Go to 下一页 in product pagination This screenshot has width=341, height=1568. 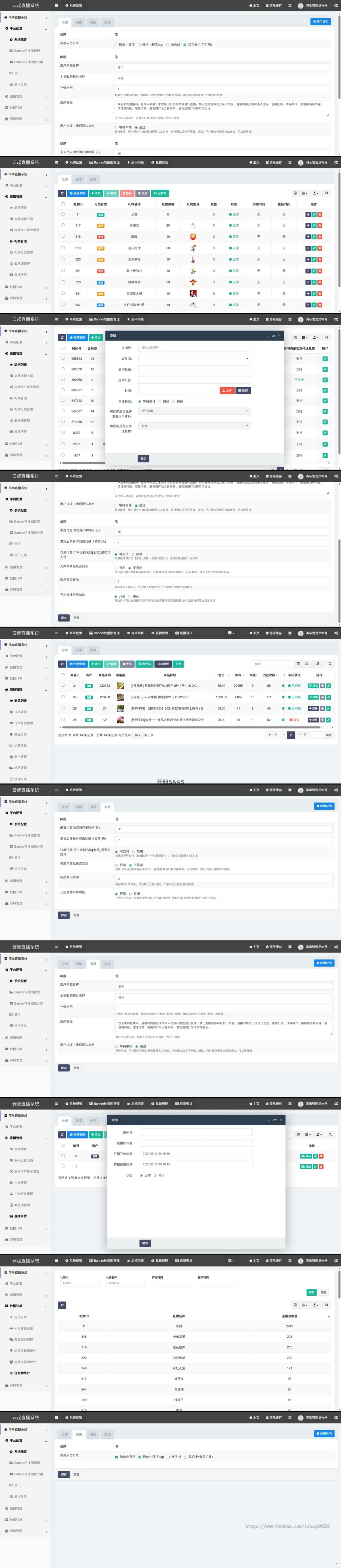[x=302, y=735]
